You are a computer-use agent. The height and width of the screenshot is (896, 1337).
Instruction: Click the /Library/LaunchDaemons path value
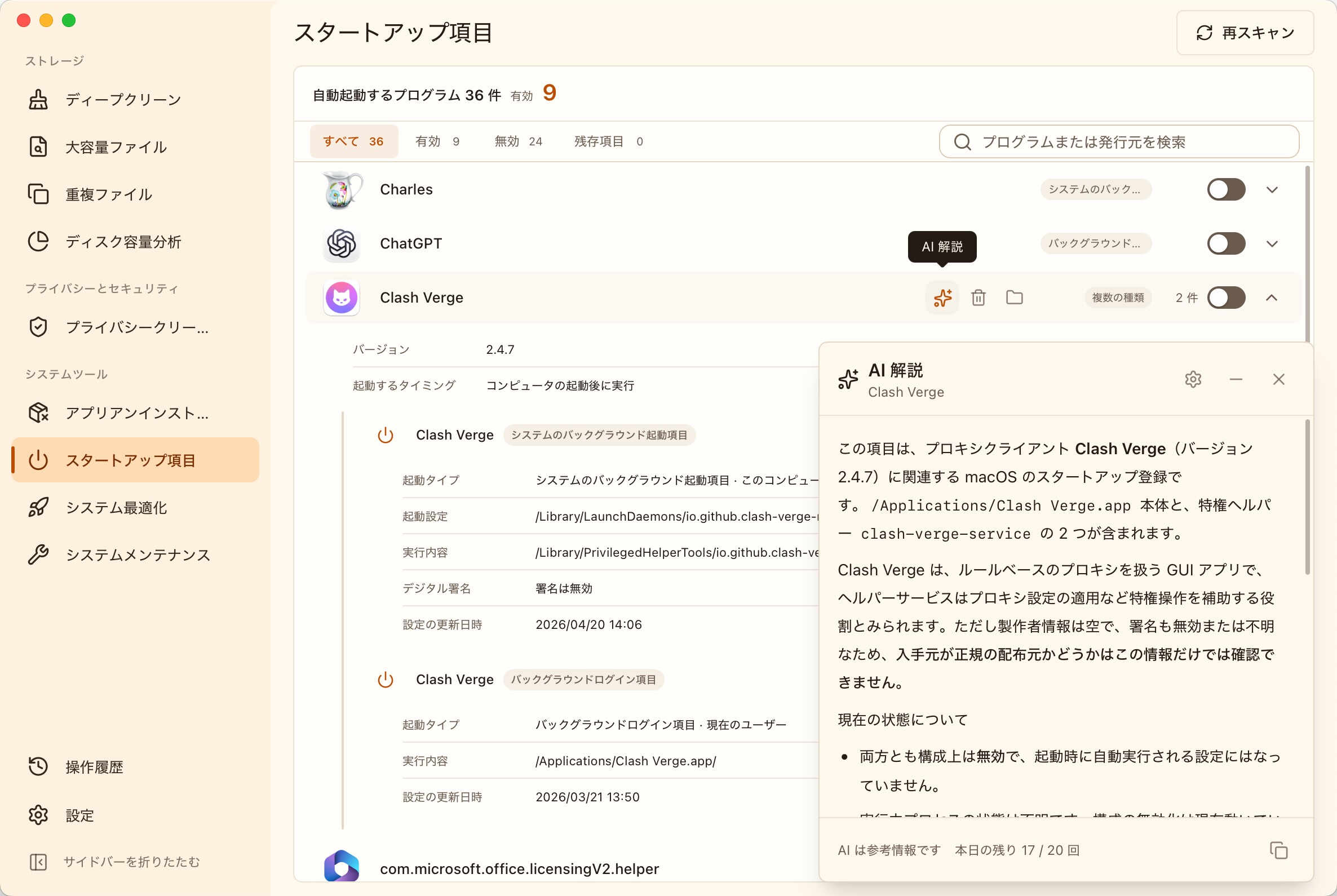tap(677, 517)
